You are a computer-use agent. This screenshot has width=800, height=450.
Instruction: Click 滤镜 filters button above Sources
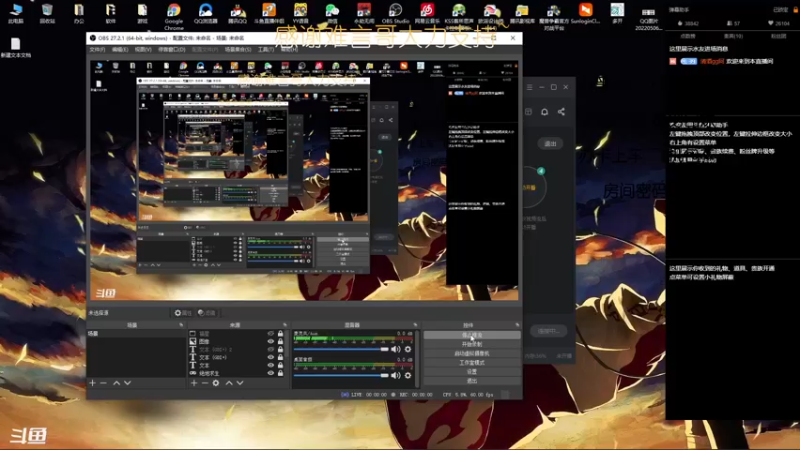click(207, 313)
